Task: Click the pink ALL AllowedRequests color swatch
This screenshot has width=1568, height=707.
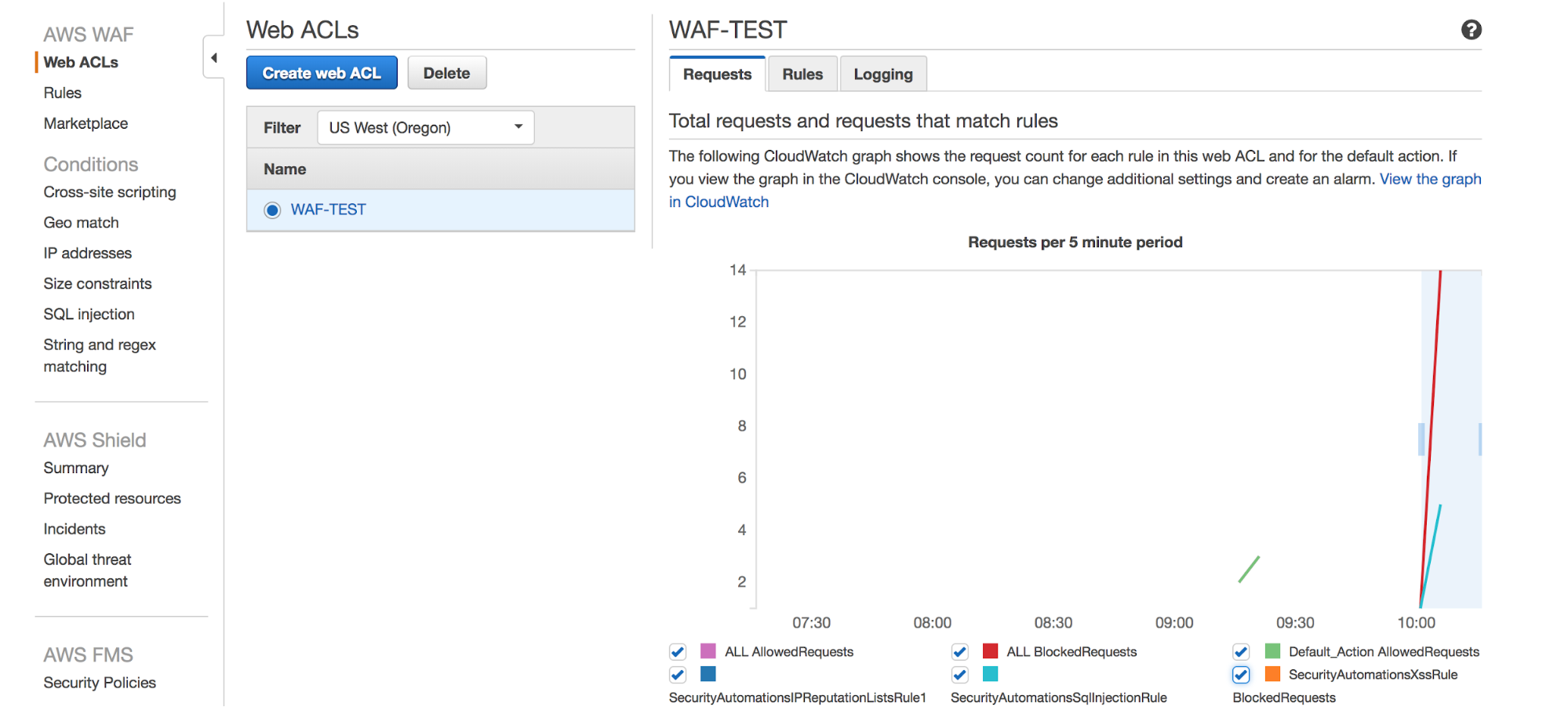Action: [x=708, y=651]
